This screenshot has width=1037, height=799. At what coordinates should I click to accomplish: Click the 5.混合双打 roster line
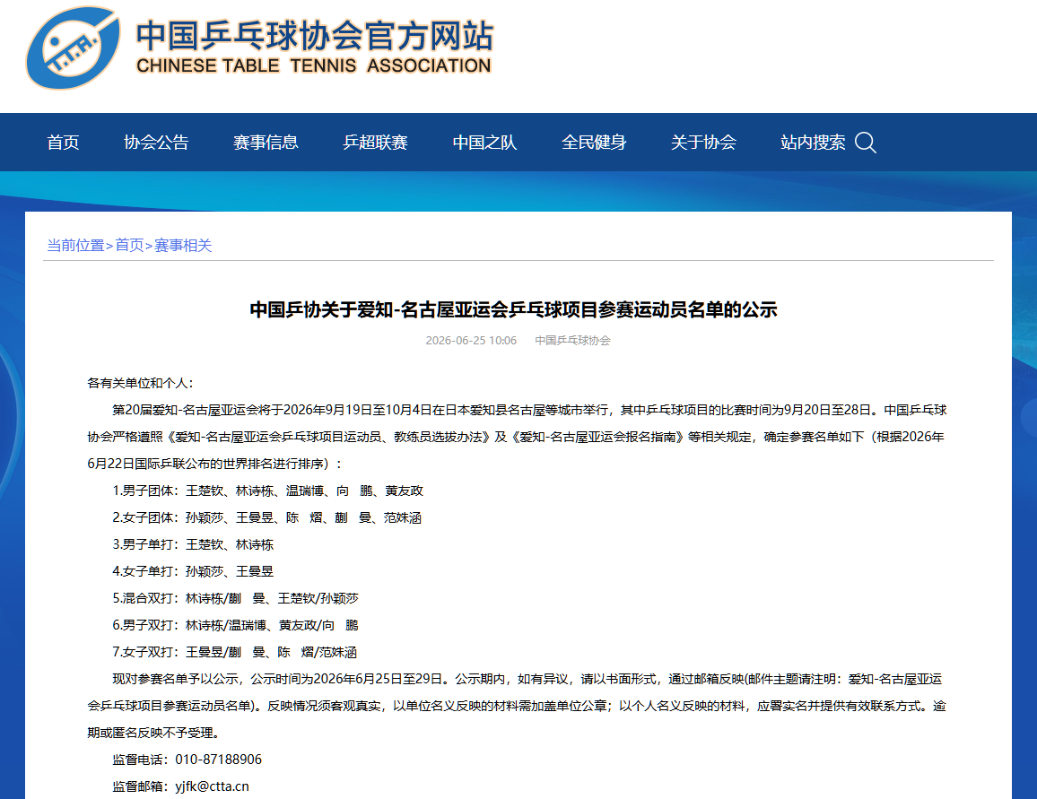(x=235, y=599)
